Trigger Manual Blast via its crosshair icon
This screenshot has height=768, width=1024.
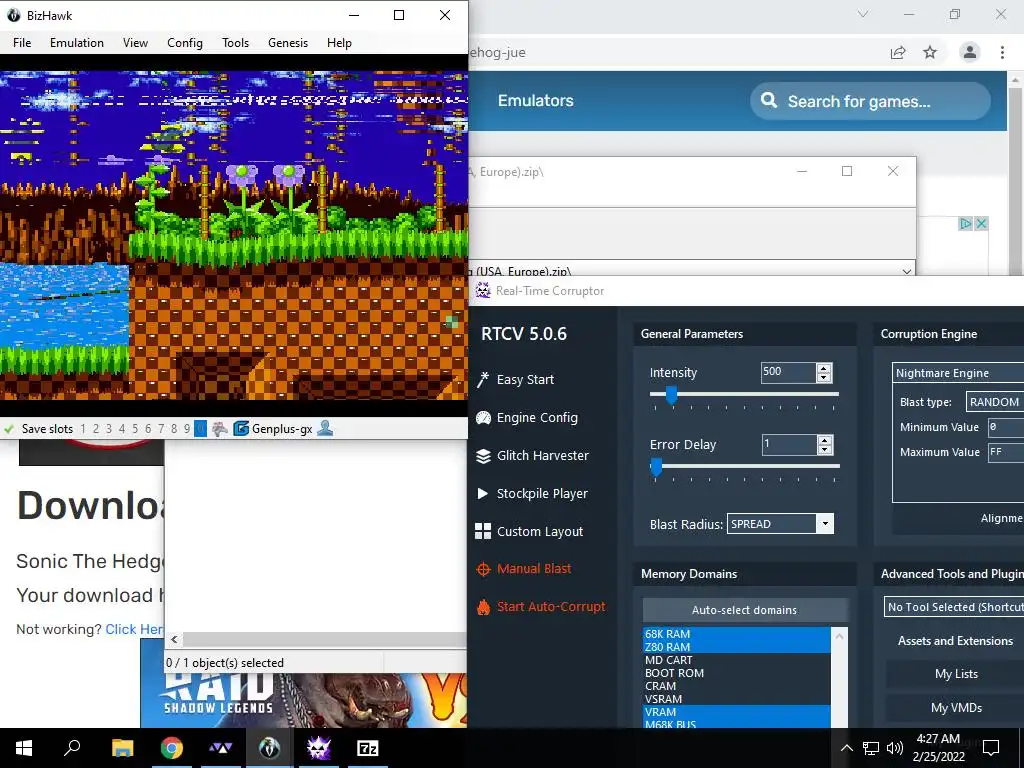tap(483, 569)
